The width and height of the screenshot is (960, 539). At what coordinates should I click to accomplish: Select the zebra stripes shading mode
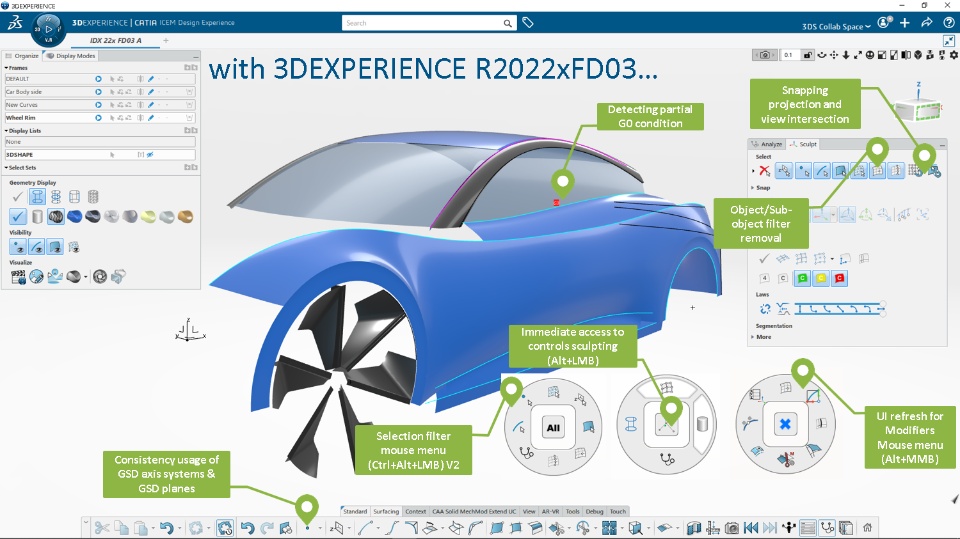click(56, 216)
